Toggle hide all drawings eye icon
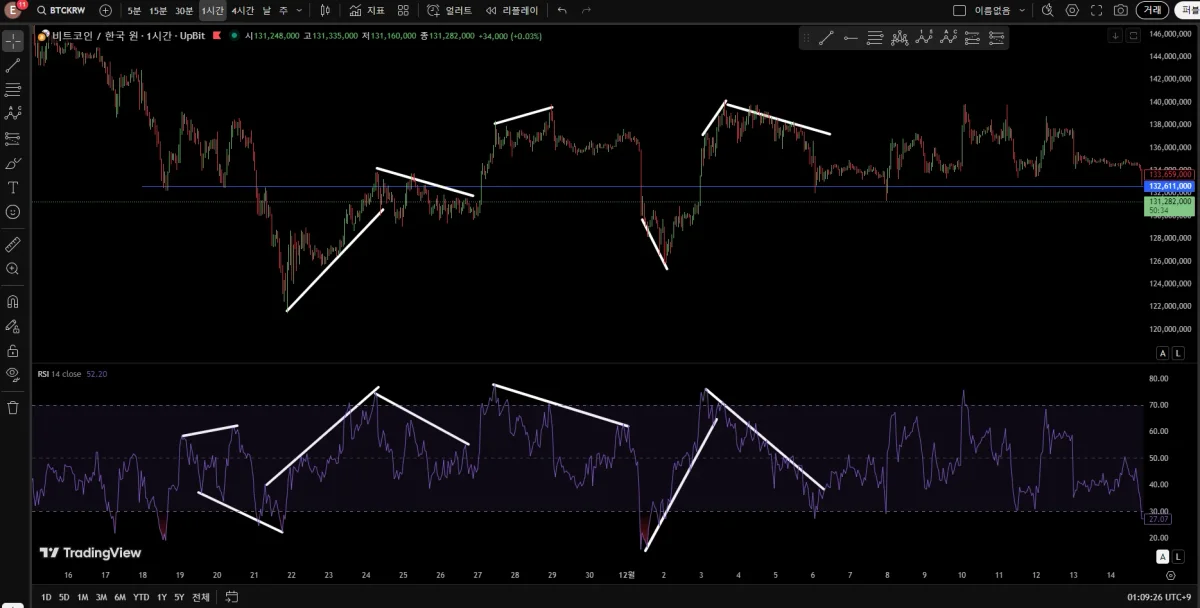 click(13, 374)
